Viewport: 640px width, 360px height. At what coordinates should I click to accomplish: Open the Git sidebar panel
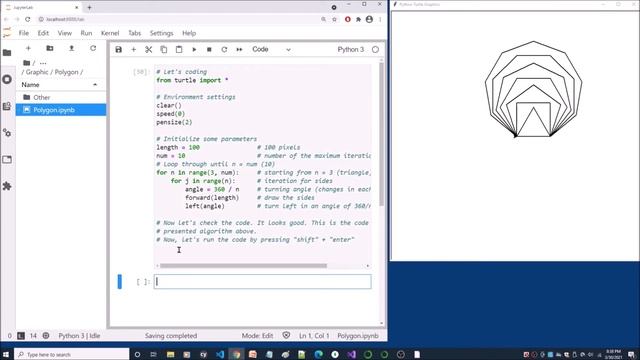pyautogui.click(x=7, y=106)
